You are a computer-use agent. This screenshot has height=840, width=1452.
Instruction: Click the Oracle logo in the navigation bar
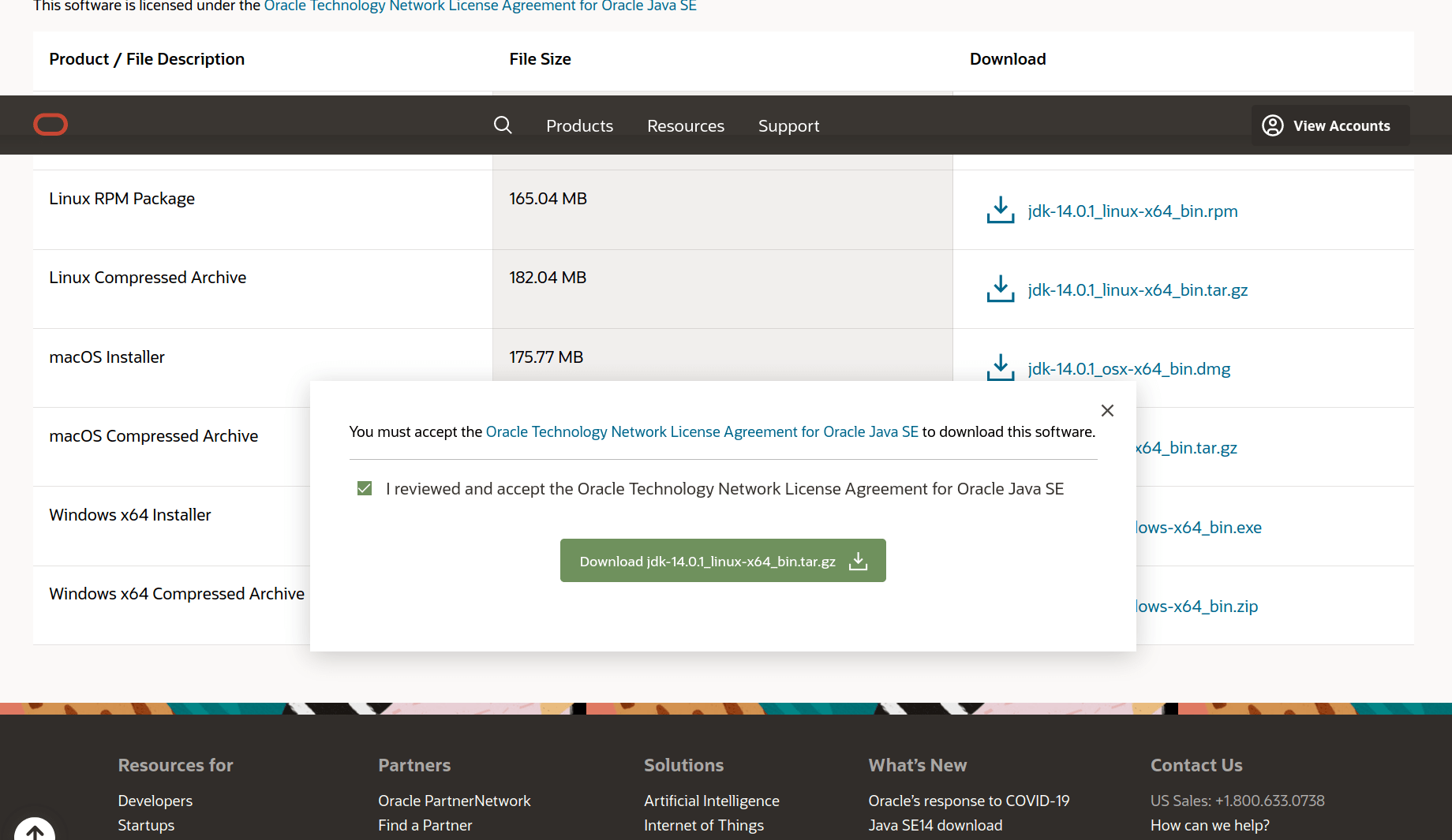(x=51, y=125)
